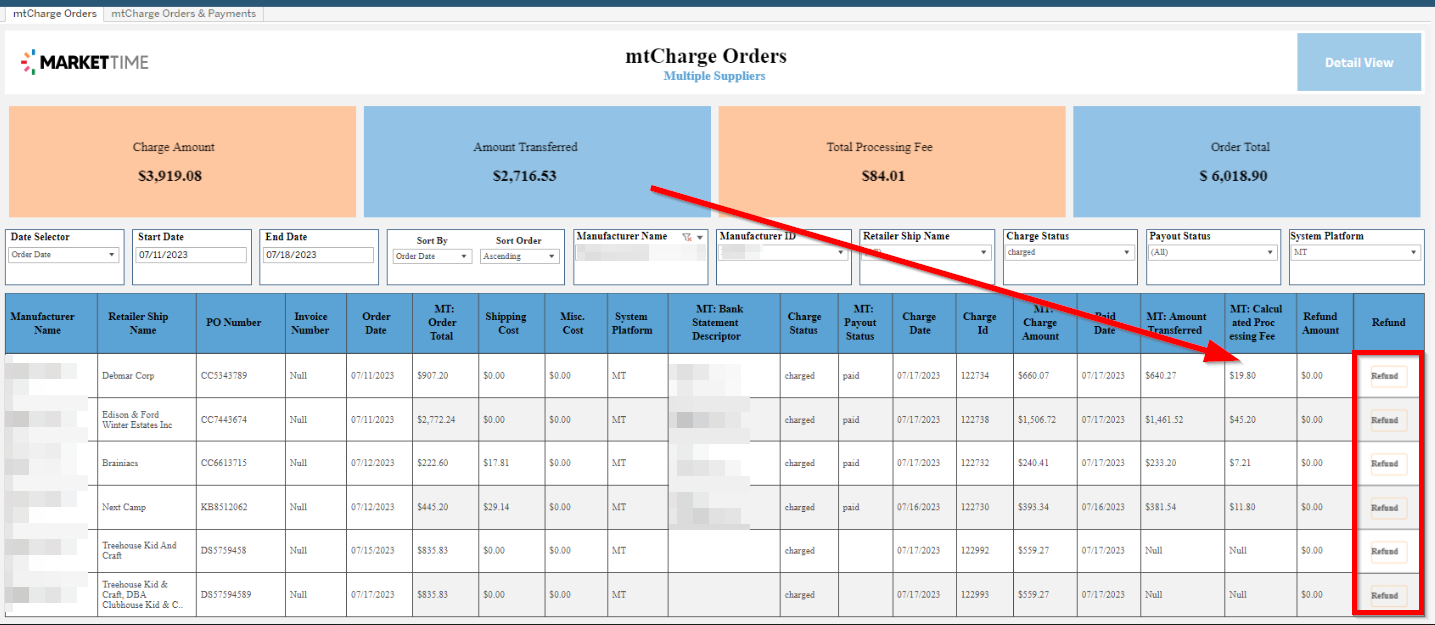Select the Total Processing Fee $84.01 card
1435x625 pixels.
[892, 162]
